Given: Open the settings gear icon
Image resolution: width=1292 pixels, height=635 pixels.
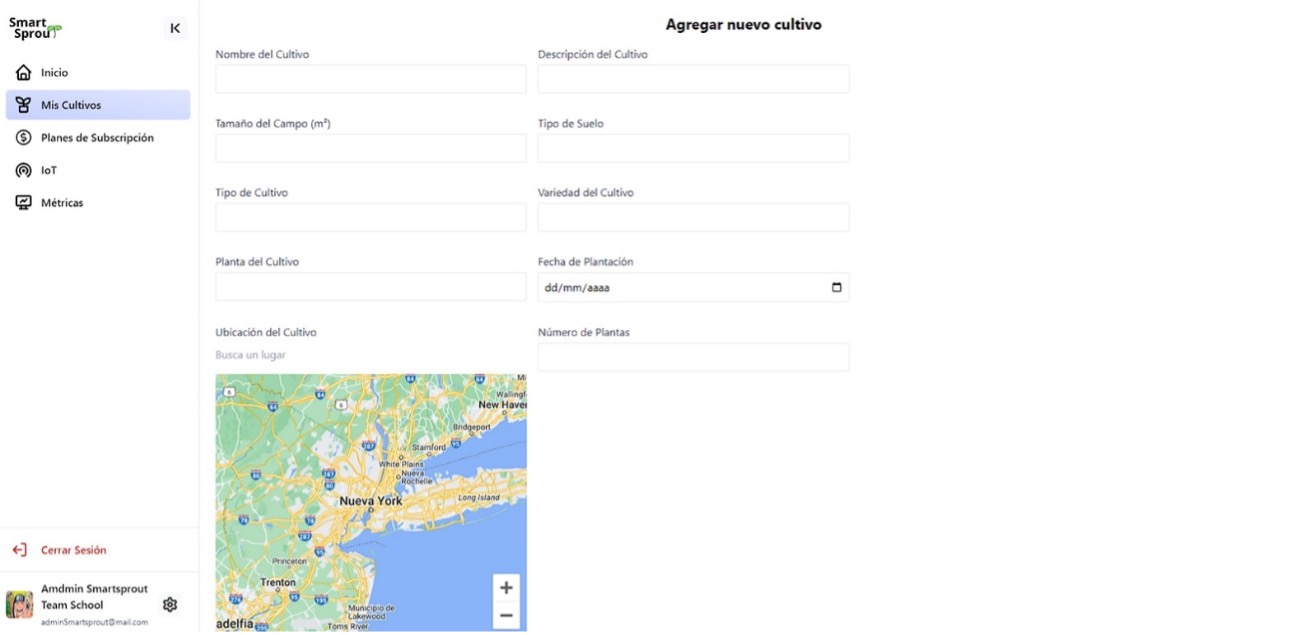Looking at the screenshot, I should point(170,605).
